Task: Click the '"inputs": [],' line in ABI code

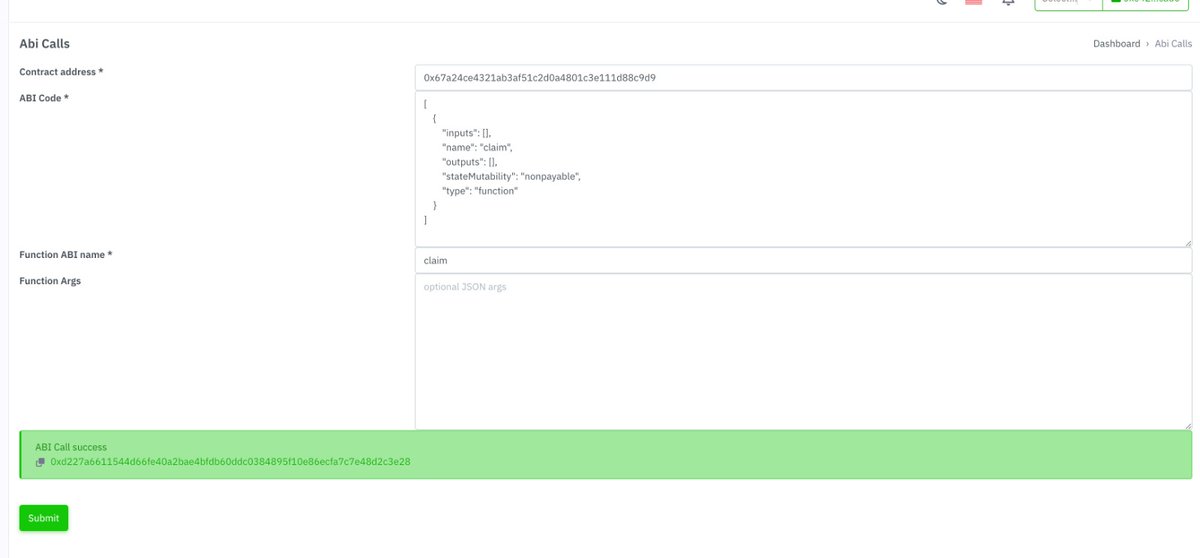Action: (467, 133)
